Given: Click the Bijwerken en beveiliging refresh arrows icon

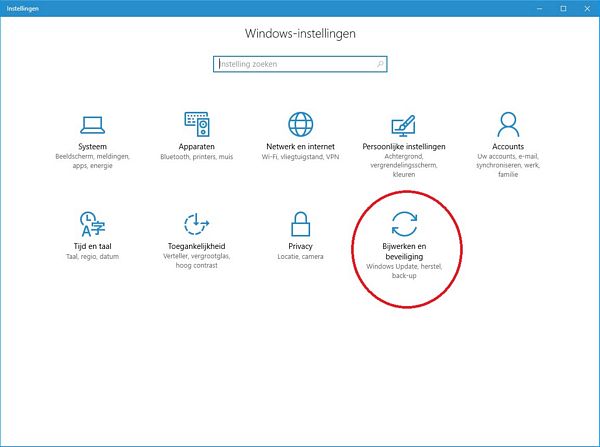Looking at the screenshot, I should pyautogui.click(x=404, y=224).
